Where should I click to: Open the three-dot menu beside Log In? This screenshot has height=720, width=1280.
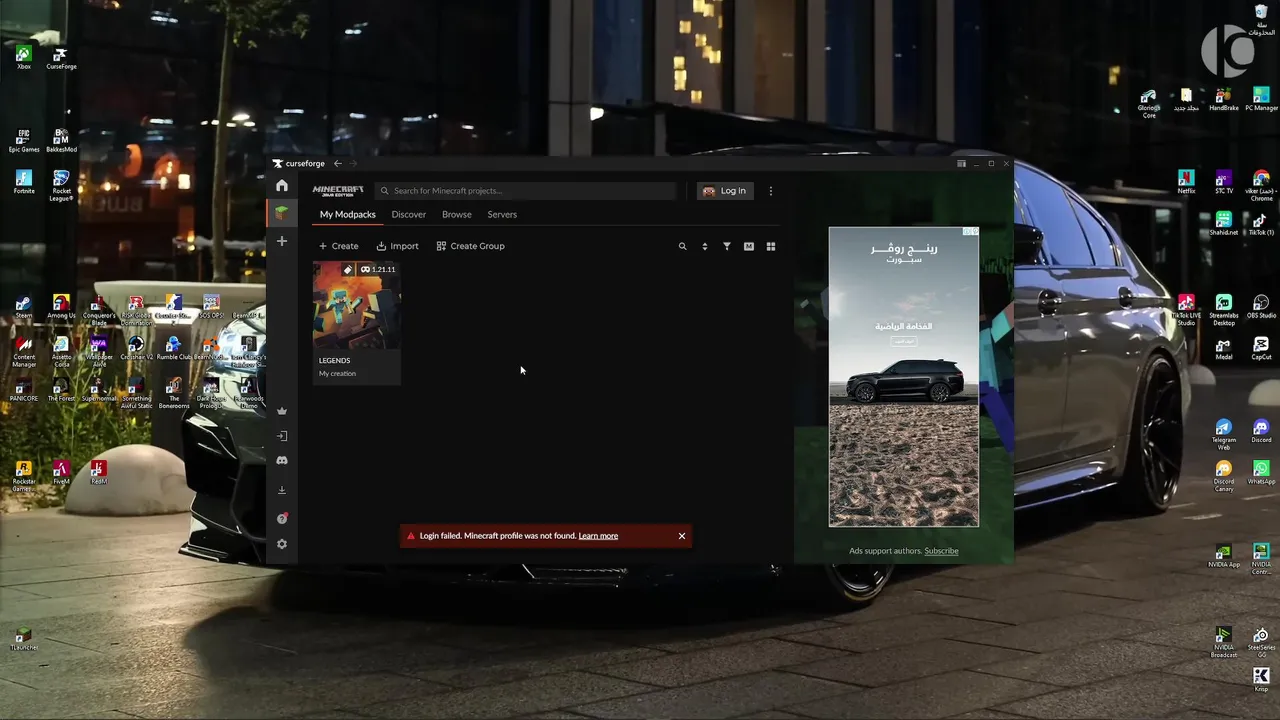(770, 191)
